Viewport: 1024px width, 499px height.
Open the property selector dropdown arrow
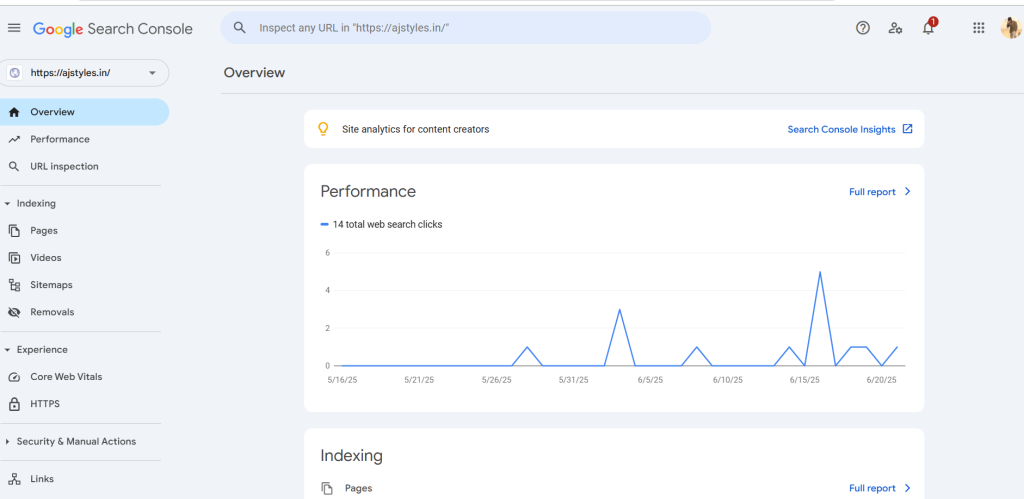152,73
